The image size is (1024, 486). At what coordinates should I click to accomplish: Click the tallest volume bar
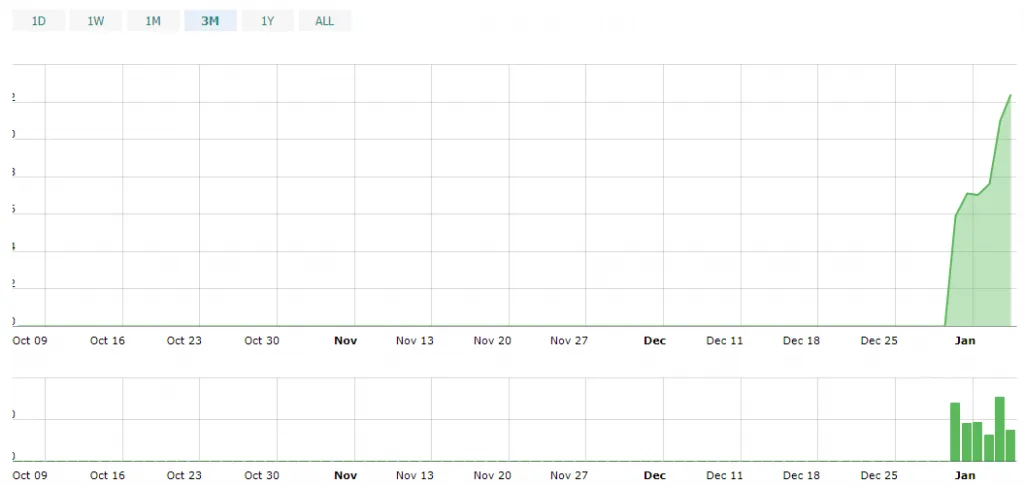click(999, 429)
